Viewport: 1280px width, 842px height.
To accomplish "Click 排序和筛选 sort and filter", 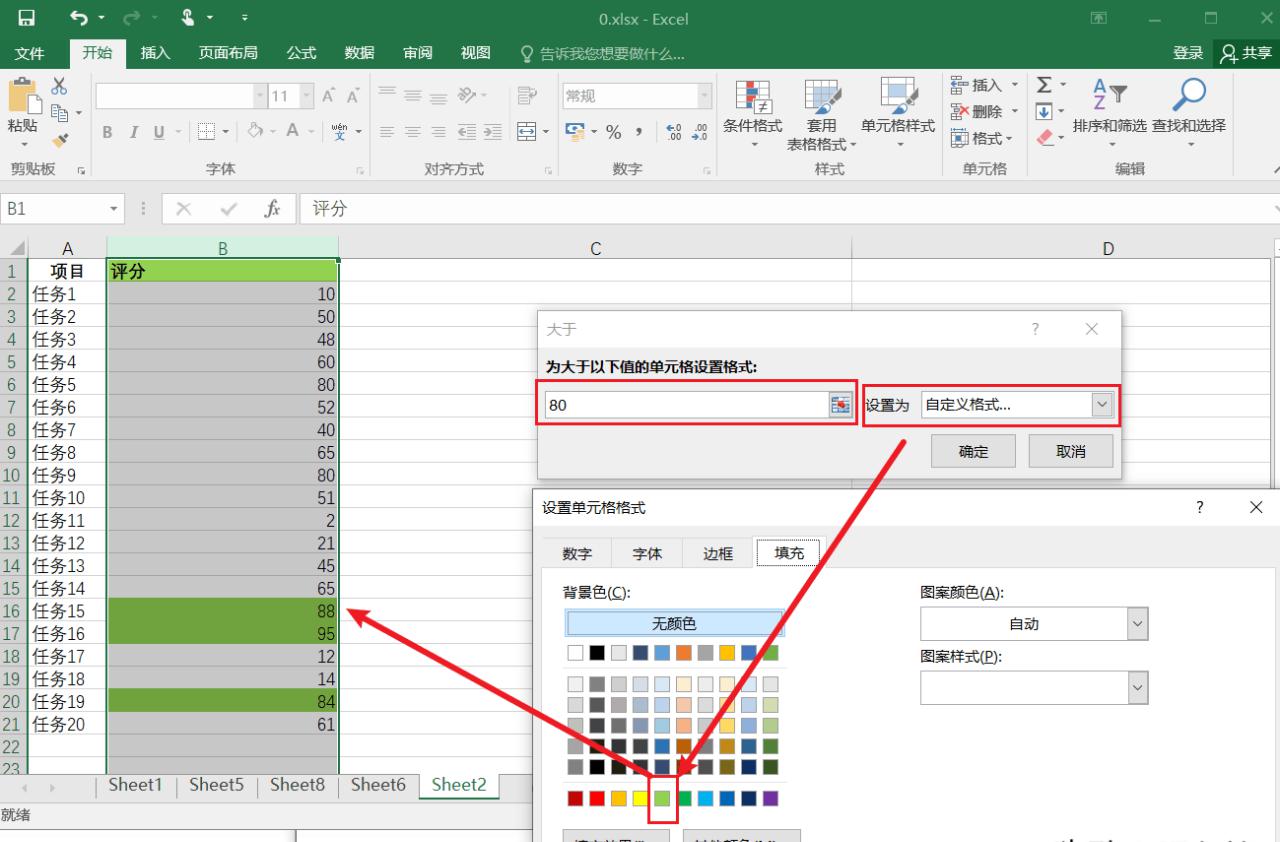I will click(1109, 112).
